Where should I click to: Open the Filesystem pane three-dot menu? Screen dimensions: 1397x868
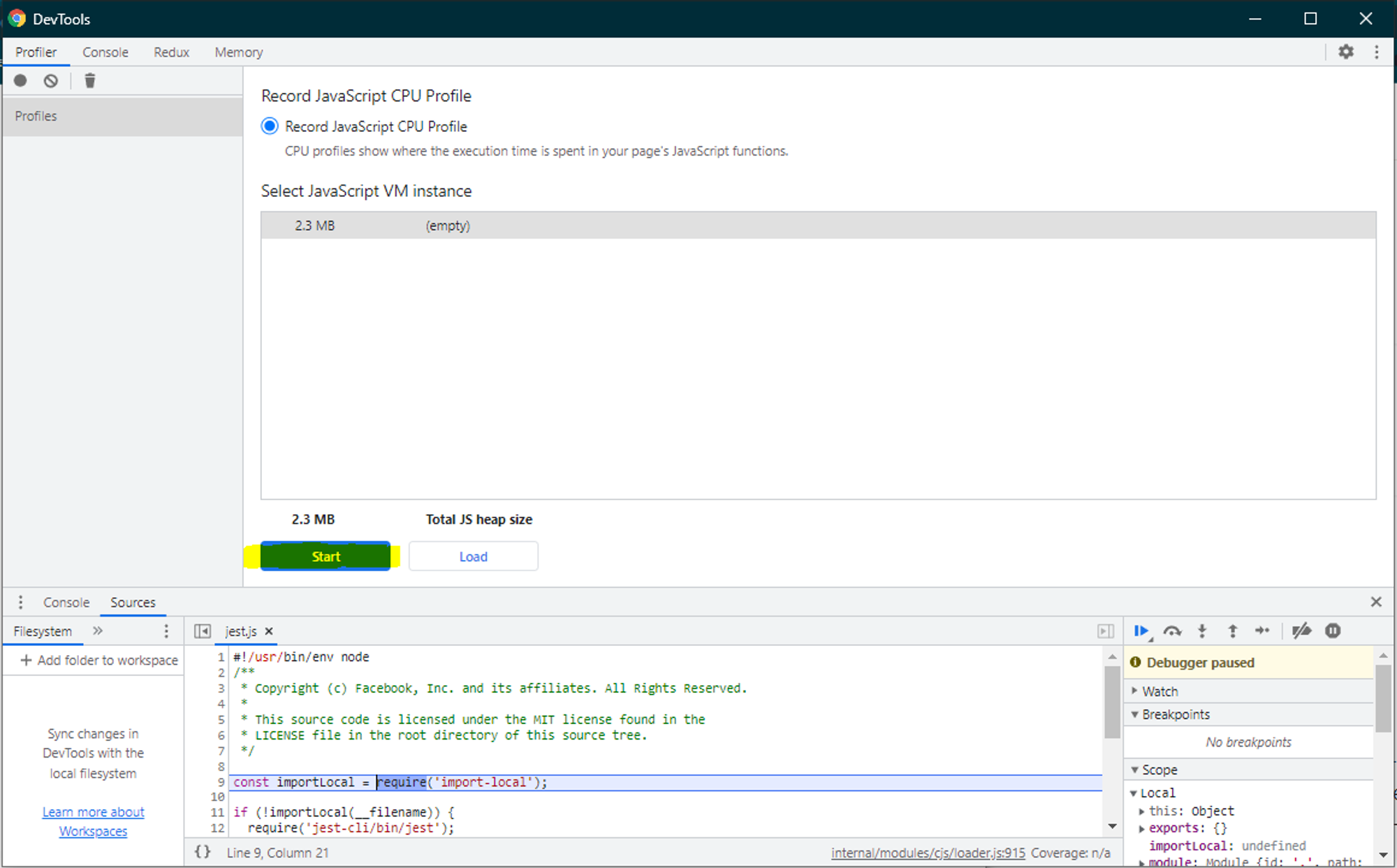(x=166, y=631)
